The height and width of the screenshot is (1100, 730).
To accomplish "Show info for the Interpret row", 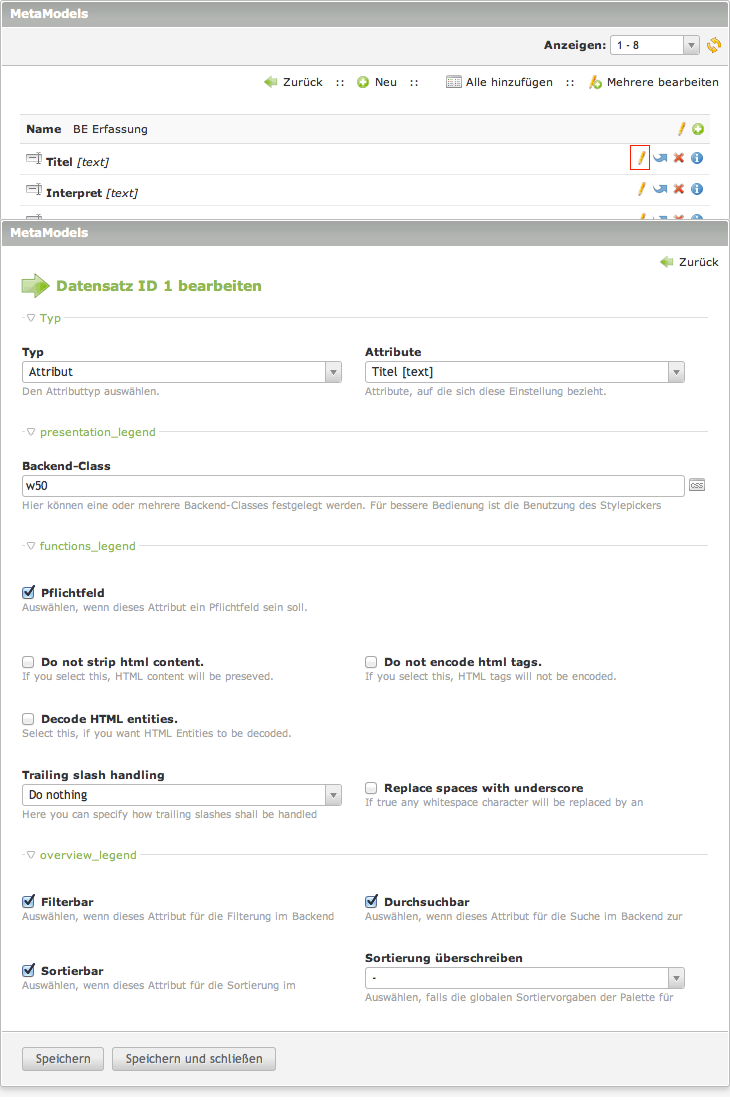I will tap(697, 189).
